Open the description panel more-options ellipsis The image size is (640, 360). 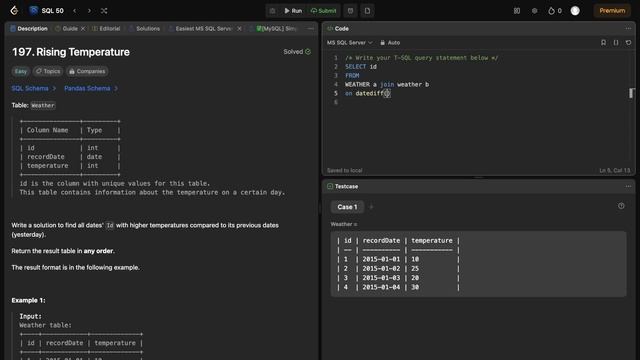point(311,29)
